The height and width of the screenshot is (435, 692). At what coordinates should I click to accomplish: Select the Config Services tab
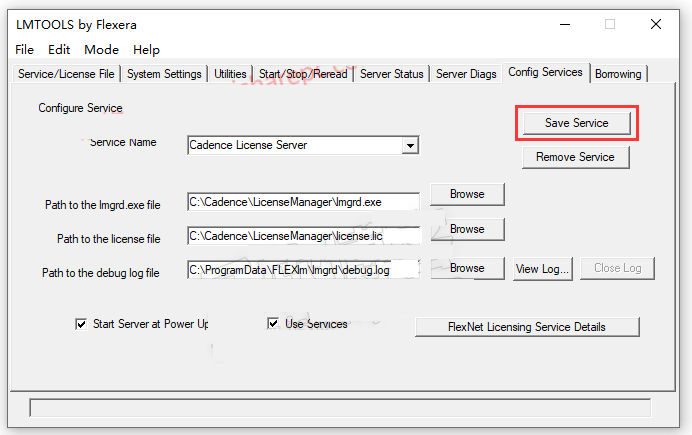click(x=545, y=72)
